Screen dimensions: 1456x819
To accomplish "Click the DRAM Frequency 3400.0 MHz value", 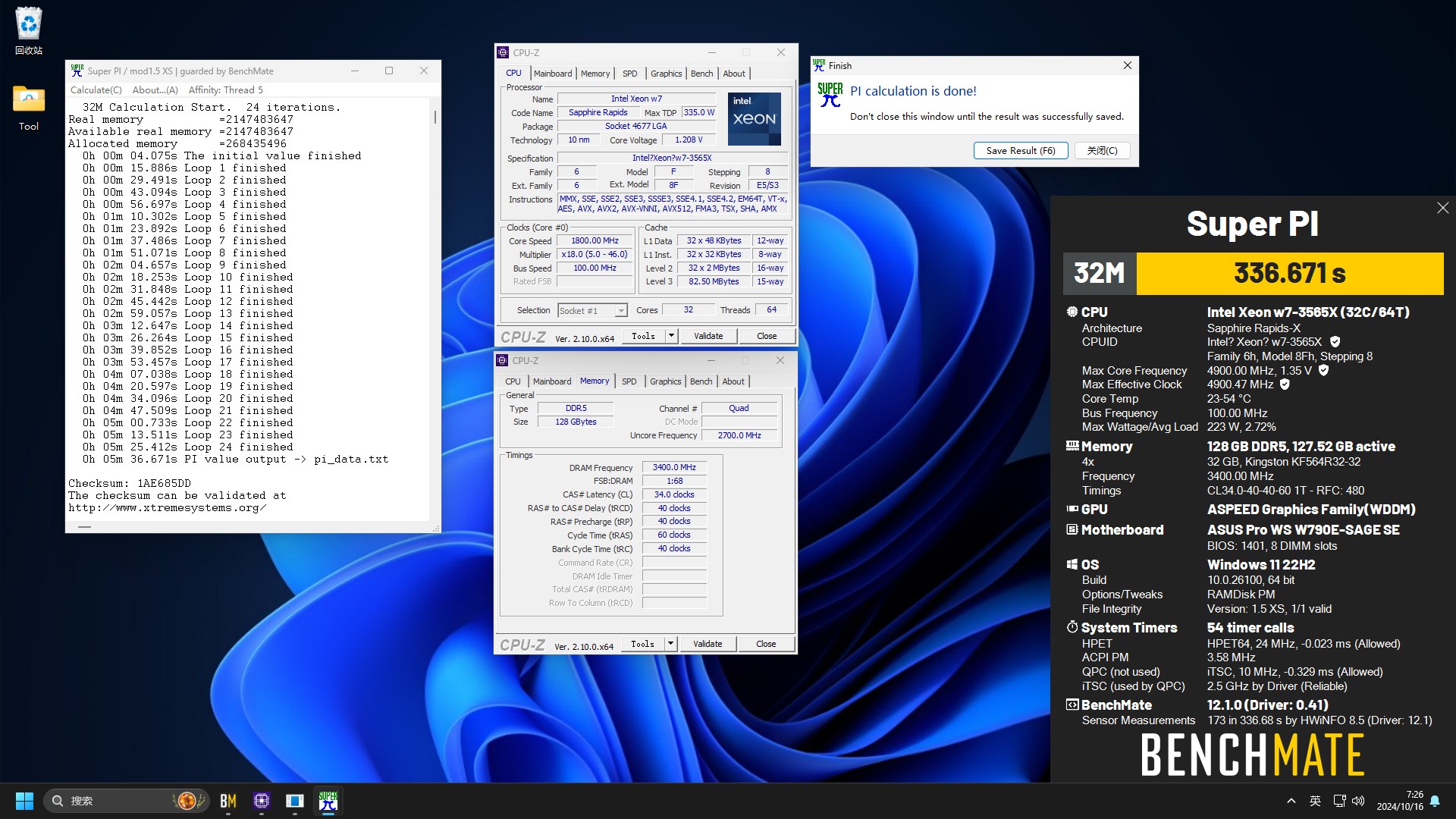I will pyautogui.click(x=674, y=467).
